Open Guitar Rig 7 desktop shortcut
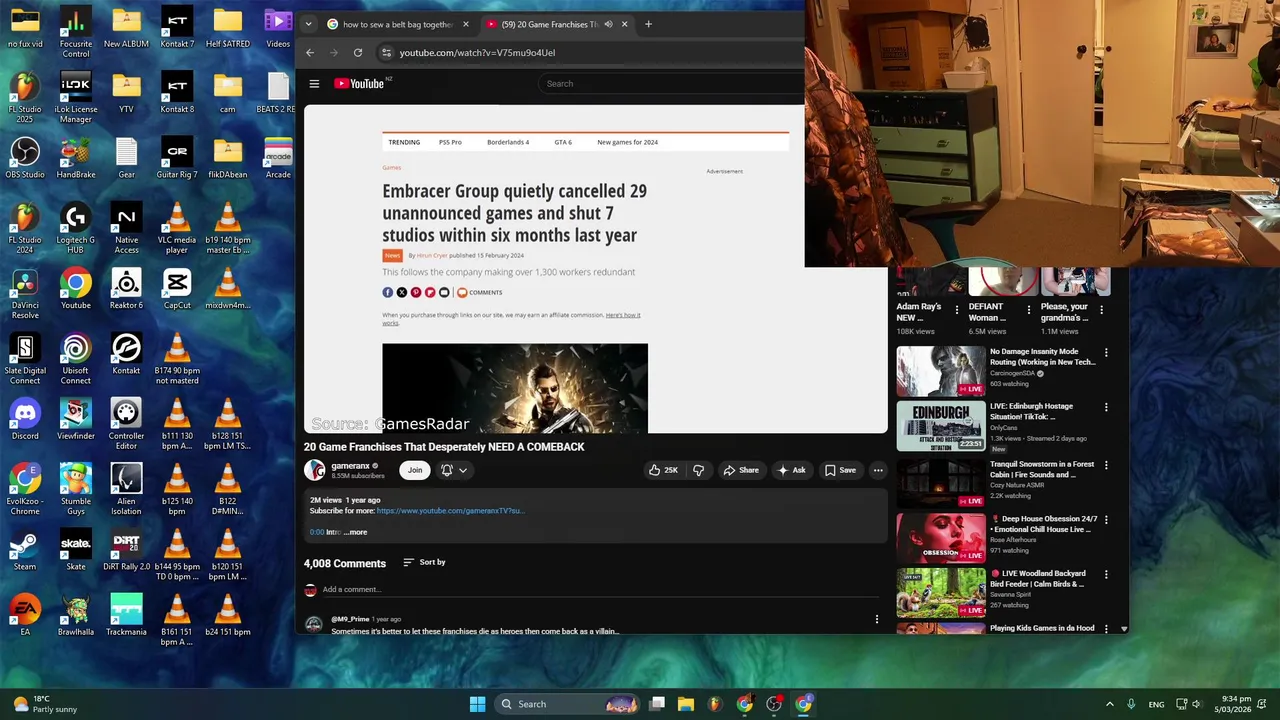This screenshot has width=1280, height=720. (x=177, y=159)
